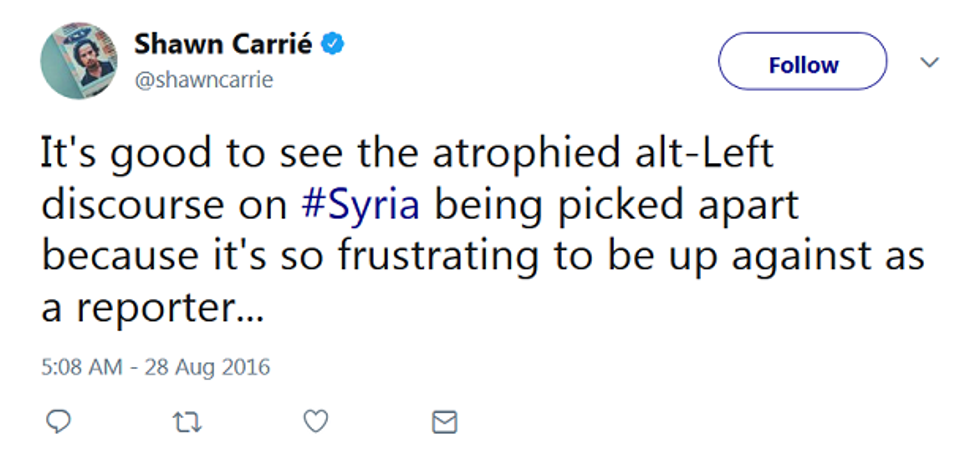980x458 pixels.
Task: Click the blue verified badge
Action: point(337,45)
